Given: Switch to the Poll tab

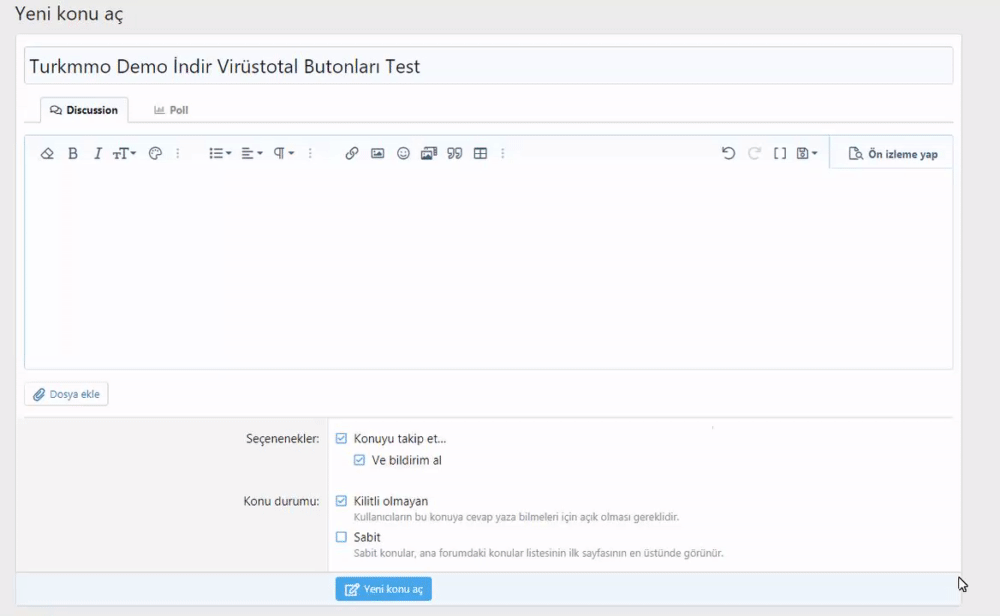Looking at the screenshot, I should pyautogui.click(x=171, y=110).
